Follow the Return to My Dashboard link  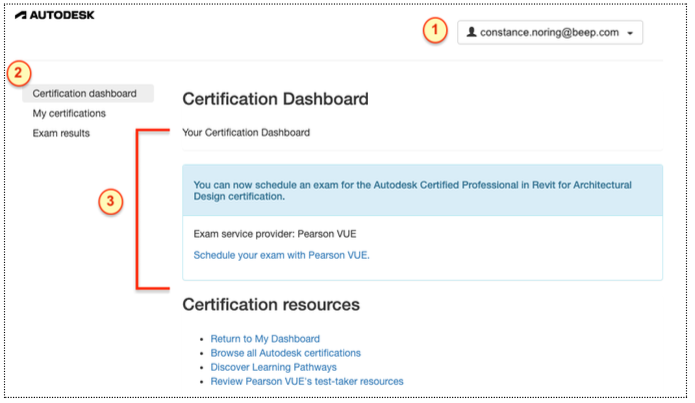(265, 339)
